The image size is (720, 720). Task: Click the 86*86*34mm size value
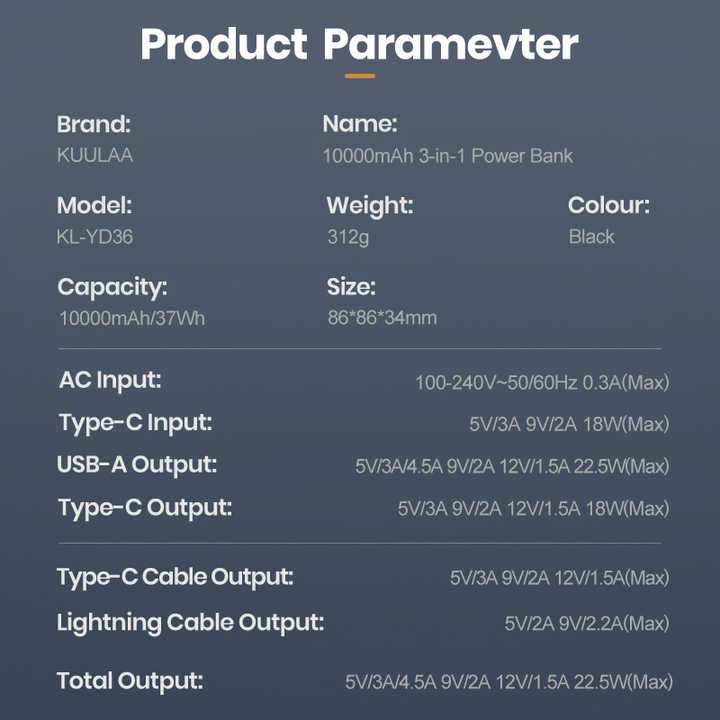(x=382, y=318)
